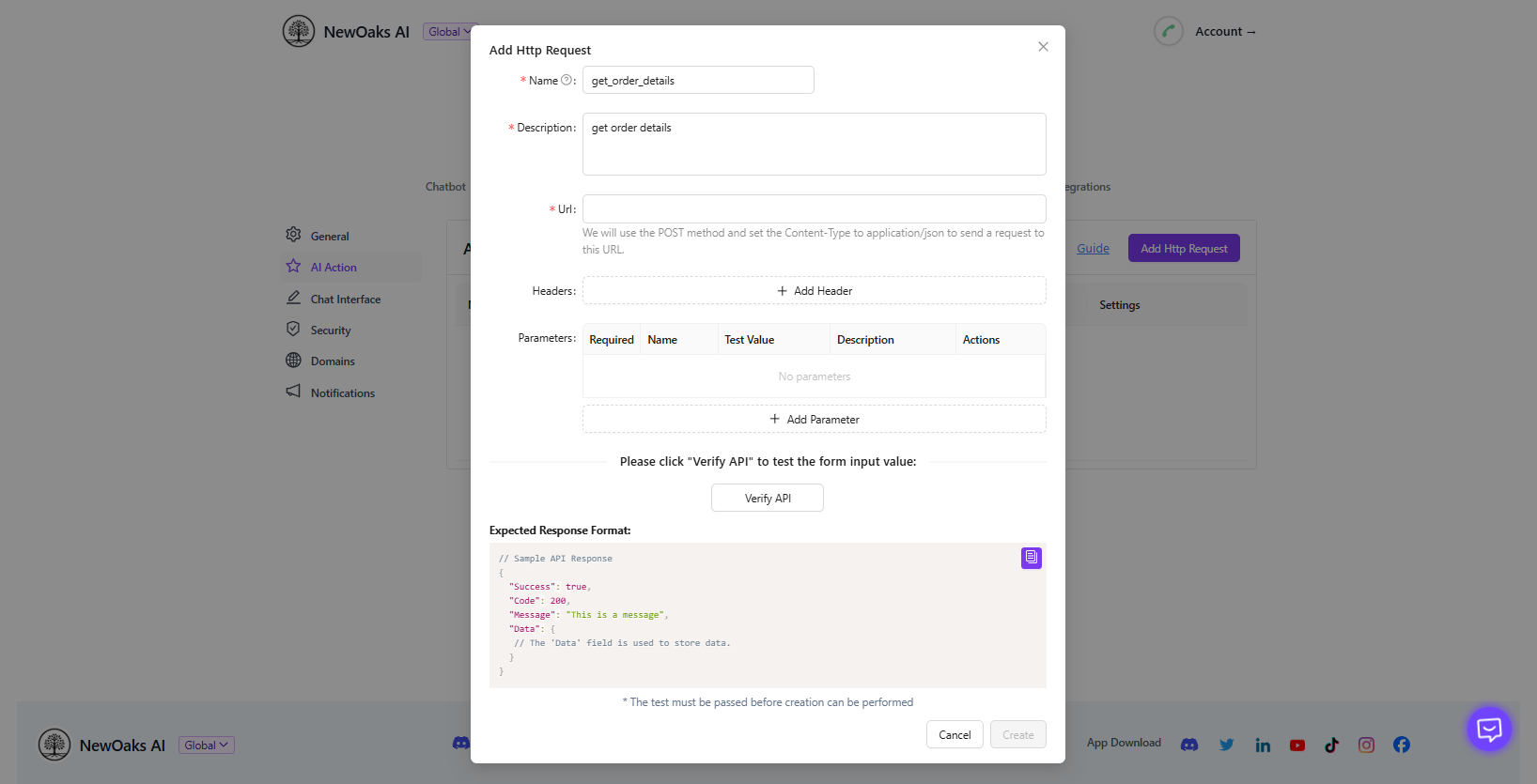Focus the empty Url input field
Image resolution: width=1537 pixels, height=784 pixels.
coord(815,208)
